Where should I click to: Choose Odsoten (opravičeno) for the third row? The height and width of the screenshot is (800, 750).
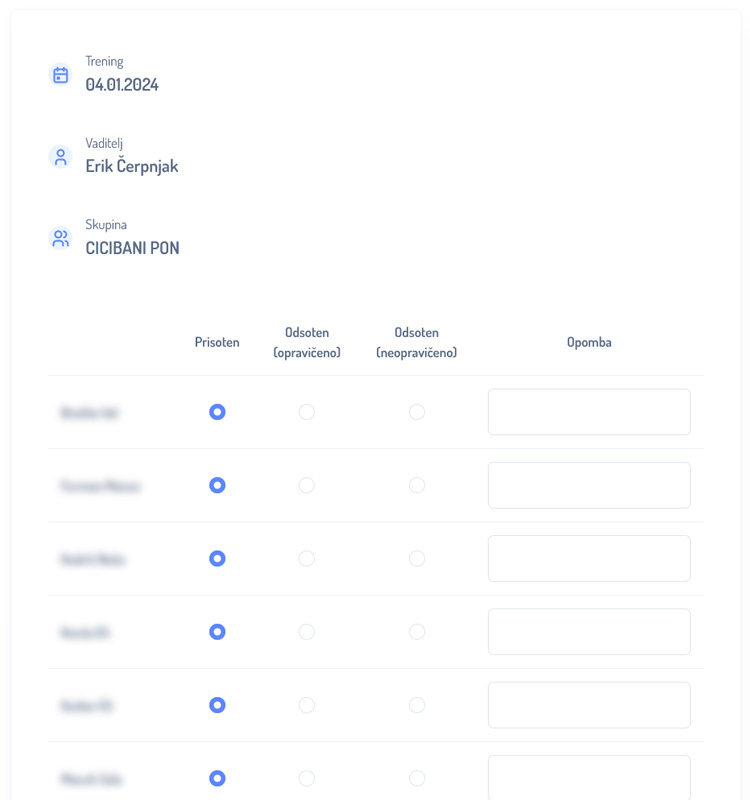(307, 558)
